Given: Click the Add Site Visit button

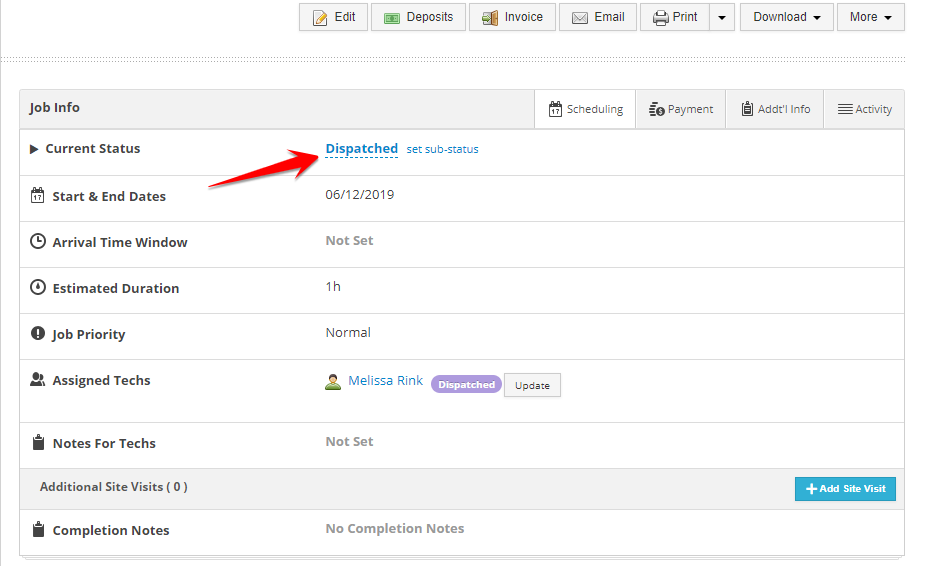Looking at the screenshot, I should (845, 489).
